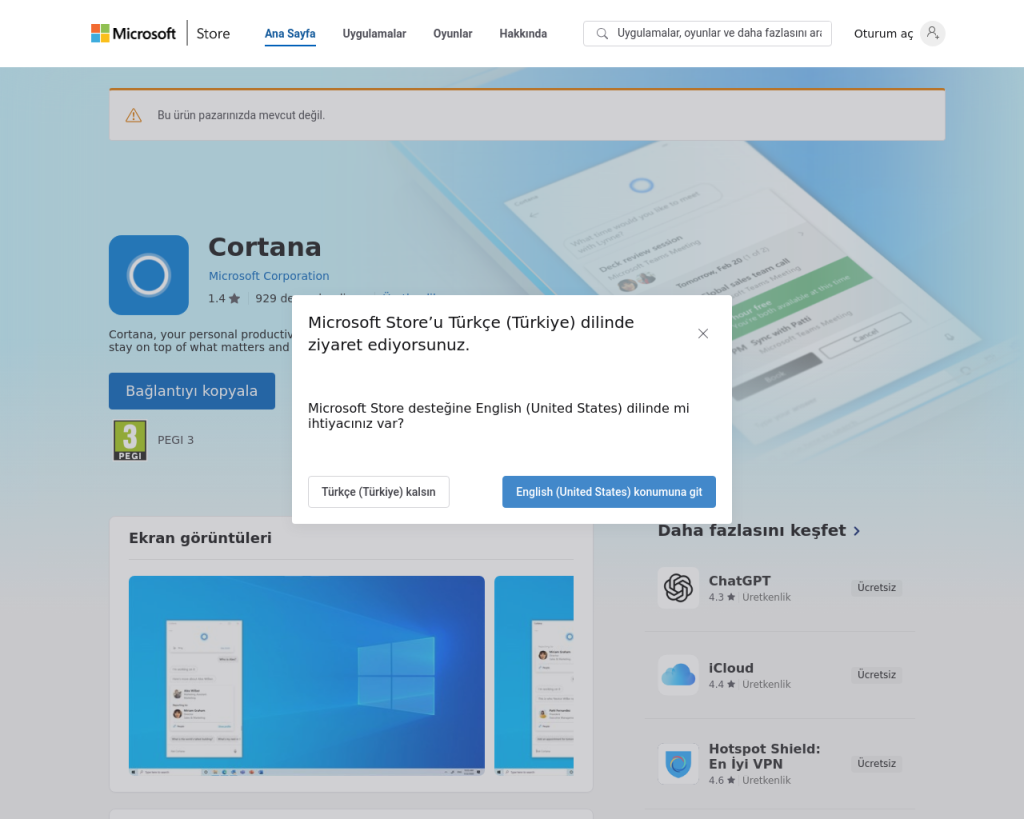Click the Hotspot Shield app icon
Screen dimensions: 1024x819
click(x=679, y=763)
